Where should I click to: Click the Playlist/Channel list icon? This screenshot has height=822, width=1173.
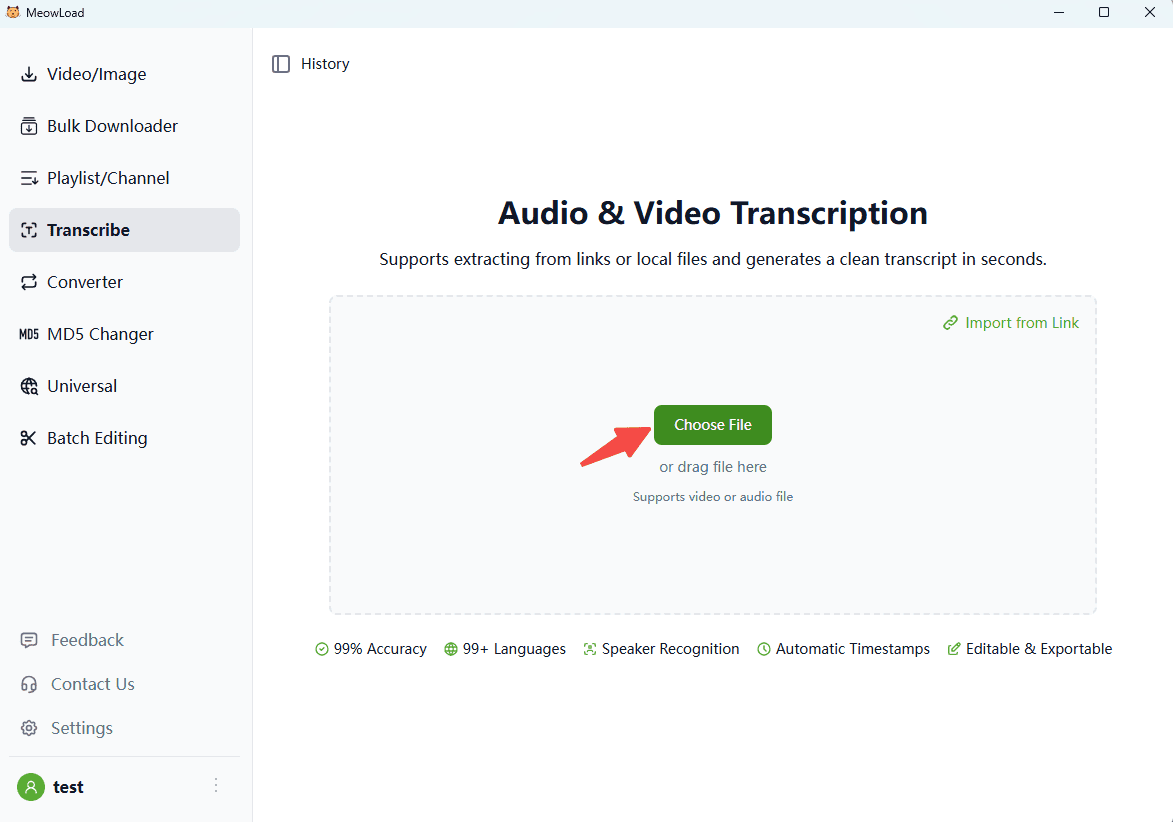29,178
